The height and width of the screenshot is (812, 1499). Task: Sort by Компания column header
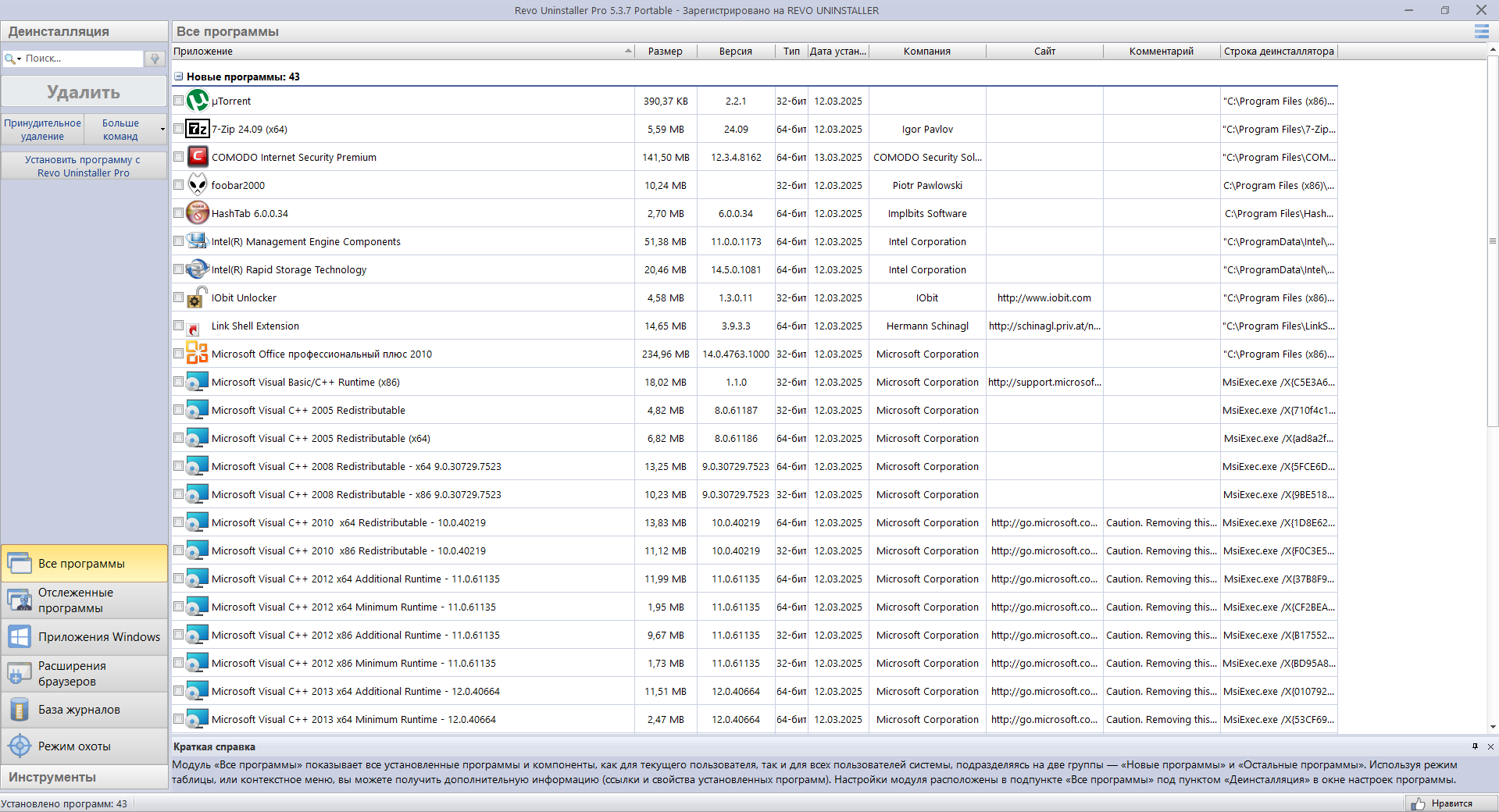(x=927, y=52)
